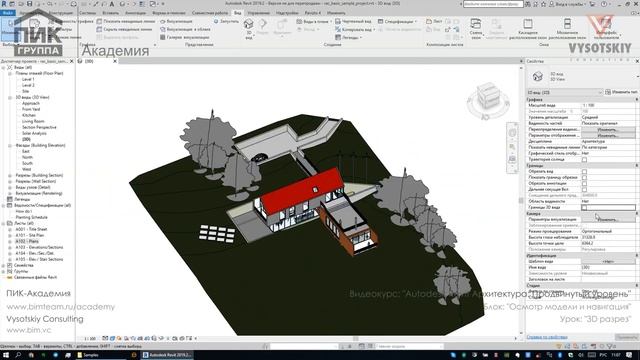Screen dimensions: 640x360
Task: Toggle the Far Clip Active (Дальняя секущая) checkbox
Action: point(584,189)
